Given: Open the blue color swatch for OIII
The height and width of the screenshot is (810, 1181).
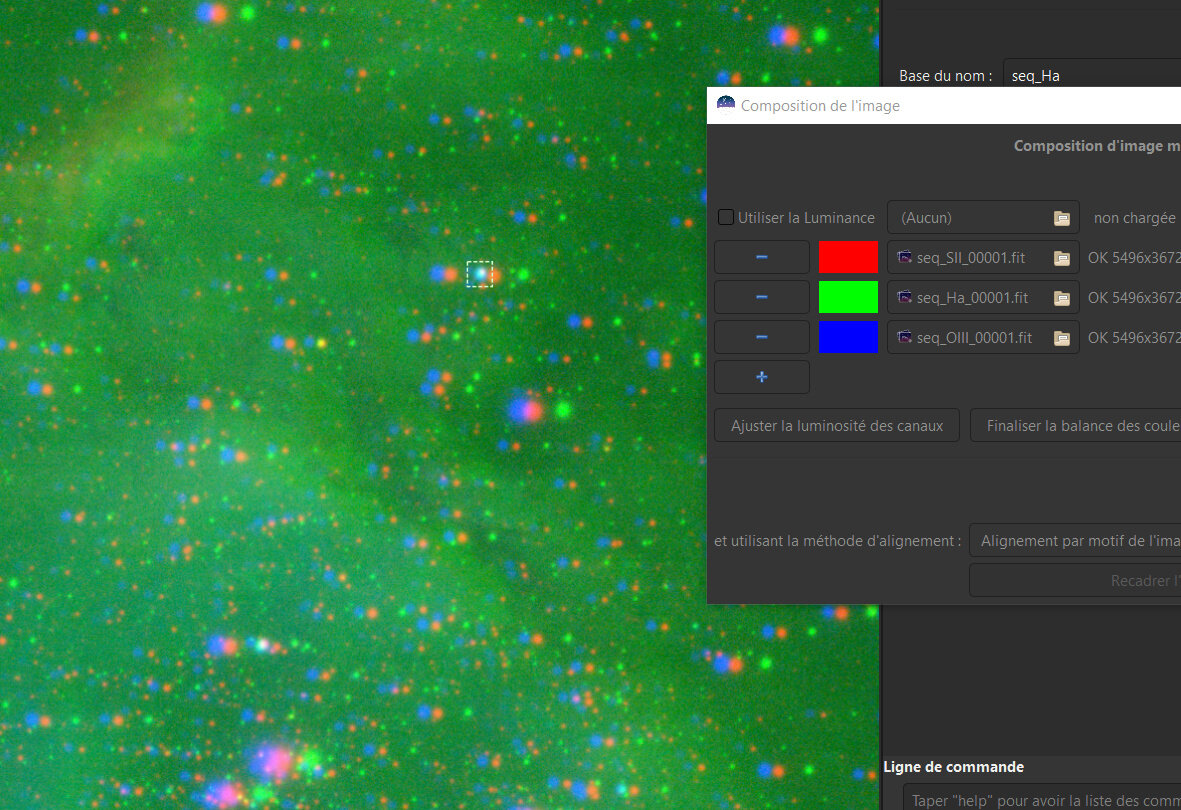Looking at the screenshot, I should [x=848, y=337].
